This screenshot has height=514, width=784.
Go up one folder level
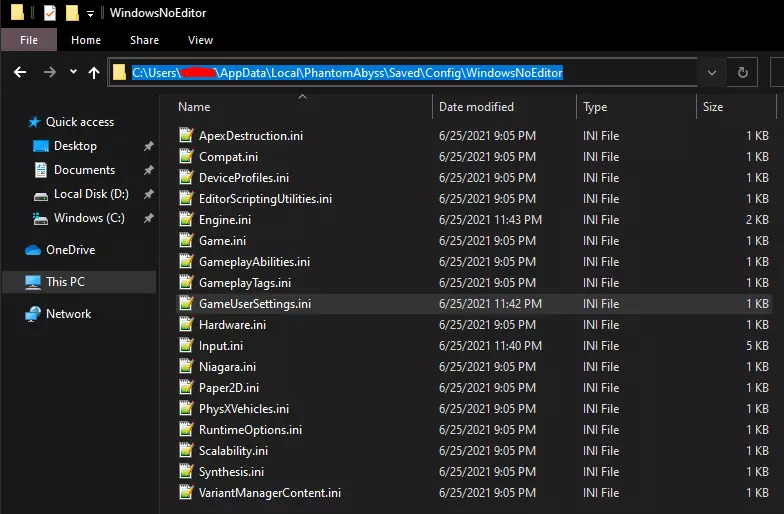pyautogui.click(x=94, y=73)
